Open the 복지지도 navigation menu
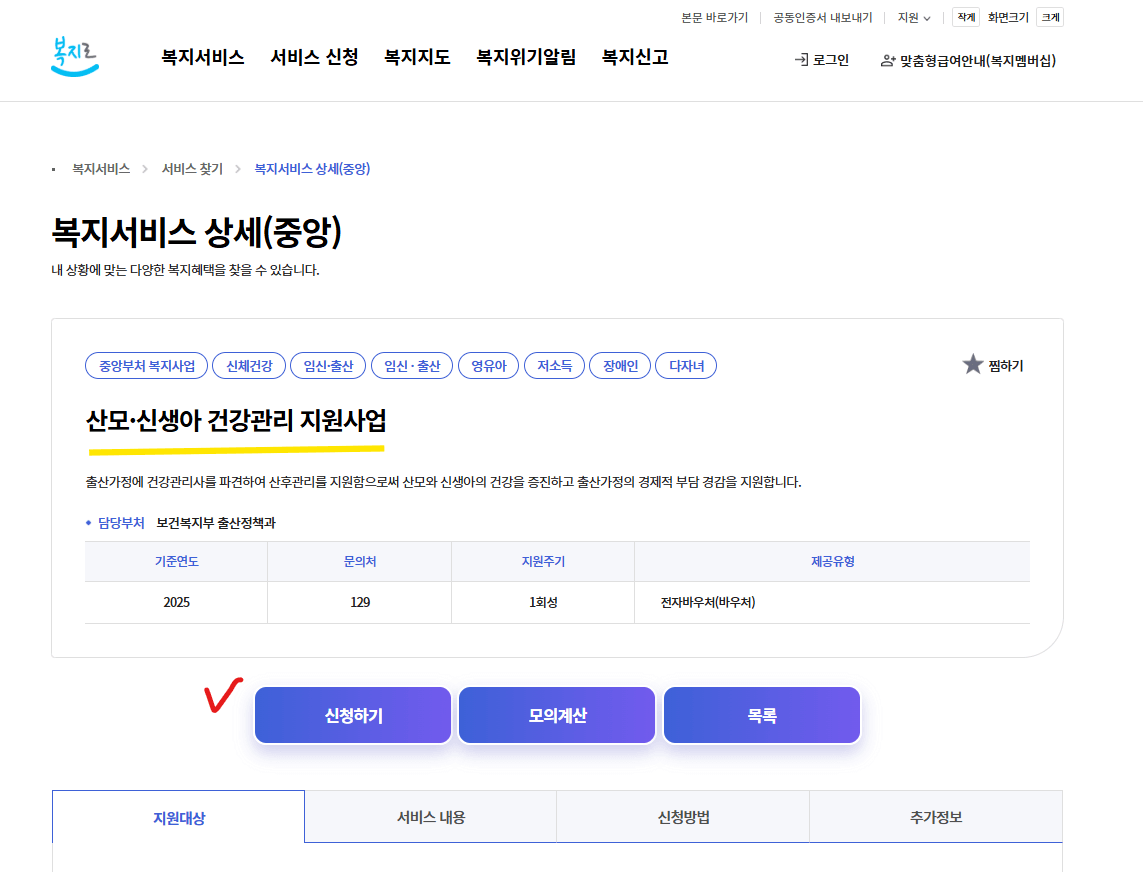 (416, 58)
